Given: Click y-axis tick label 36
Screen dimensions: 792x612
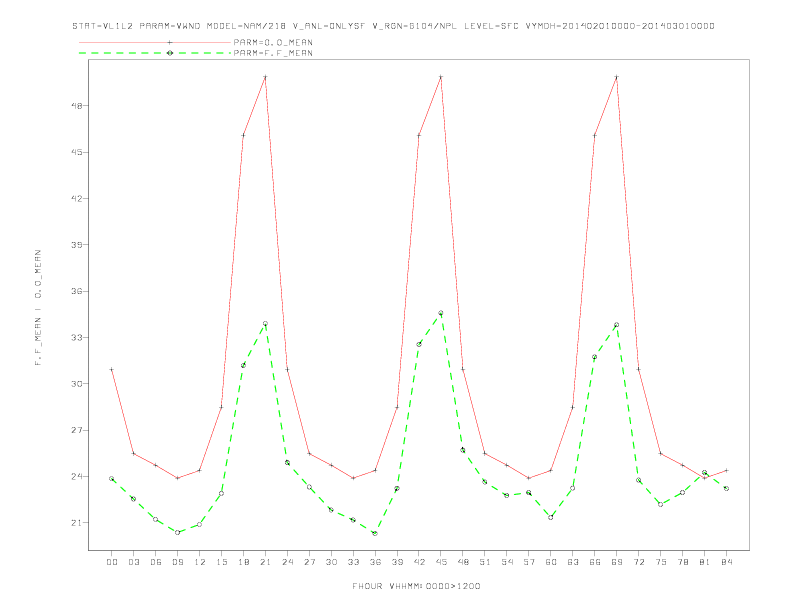Looking at the screenshot, I should [77, 291].
